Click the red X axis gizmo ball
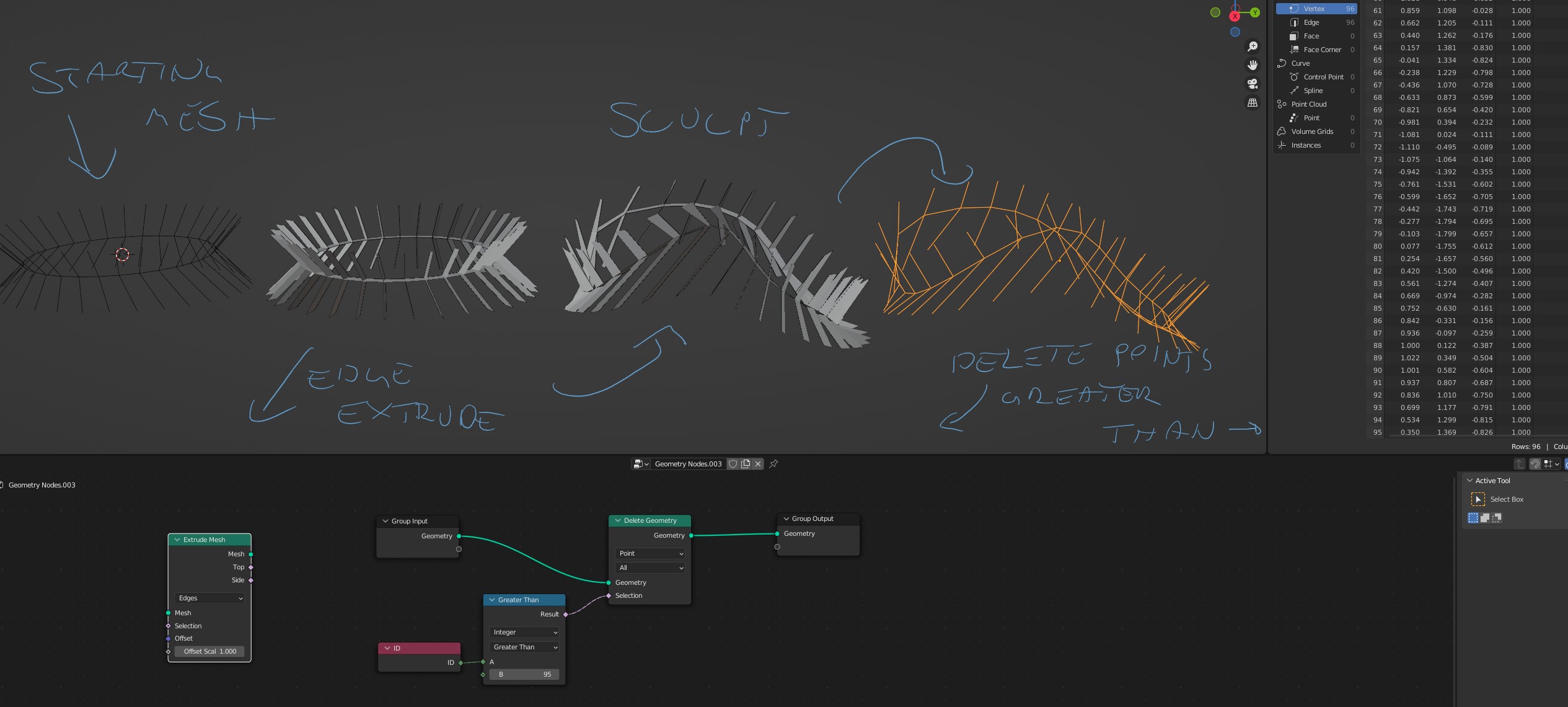Screen dimensions: 1568x707 [x=1235, y=17]
